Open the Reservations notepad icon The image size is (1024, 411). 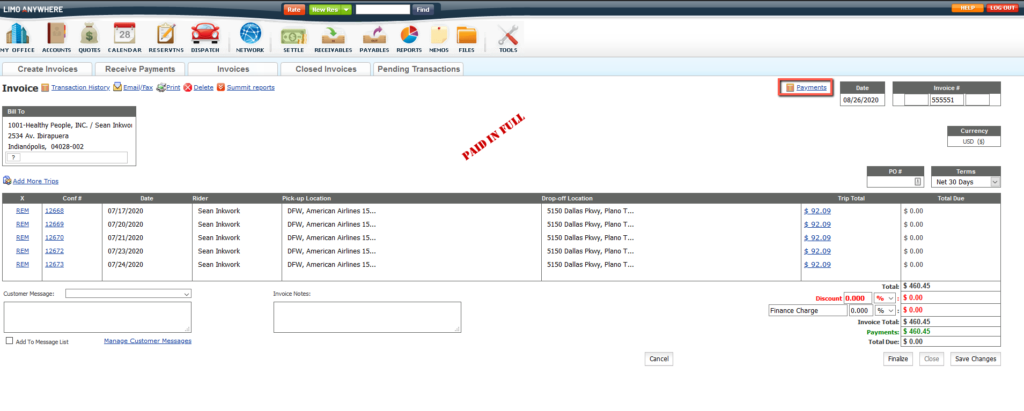pos(166,33)
